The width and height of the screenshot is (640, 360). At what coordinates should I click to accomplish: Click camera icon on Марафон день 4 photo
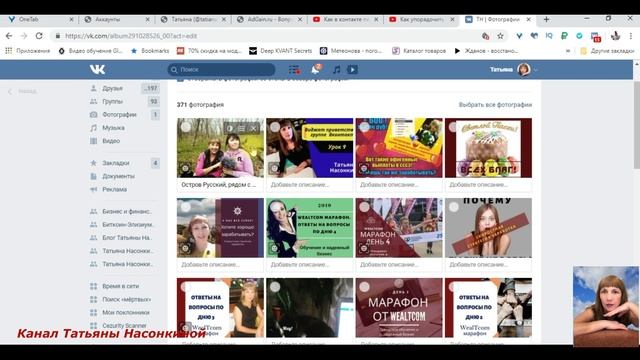pyautogui.click(x=364, y=248)
